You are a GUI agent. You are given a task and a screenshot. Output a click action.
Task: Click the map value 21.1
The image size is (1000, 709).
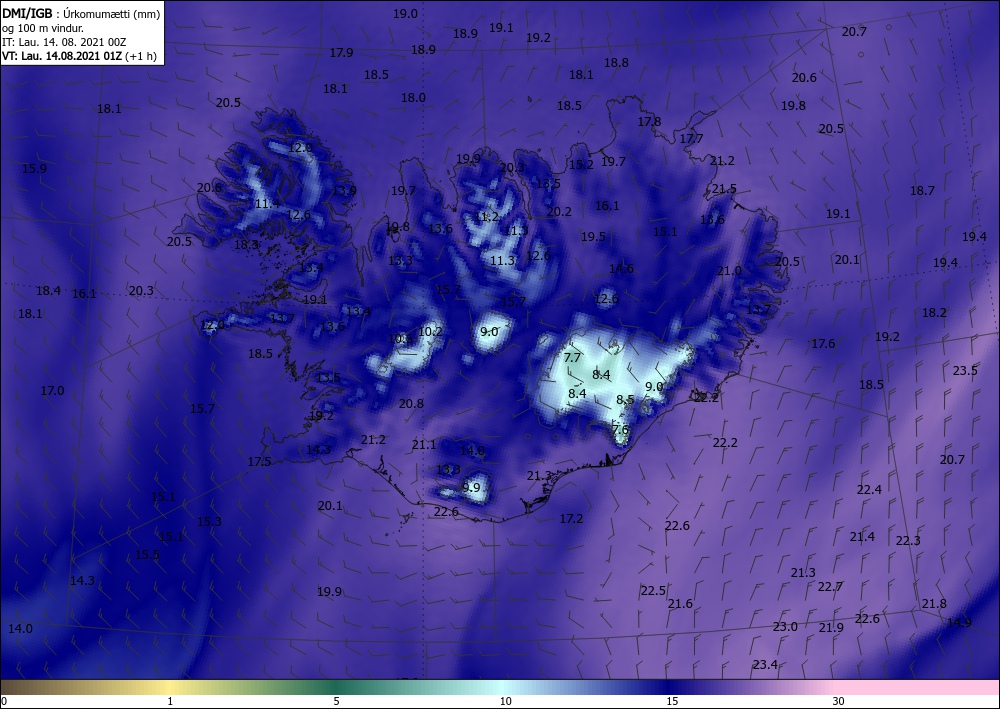[x=423, y=444]
